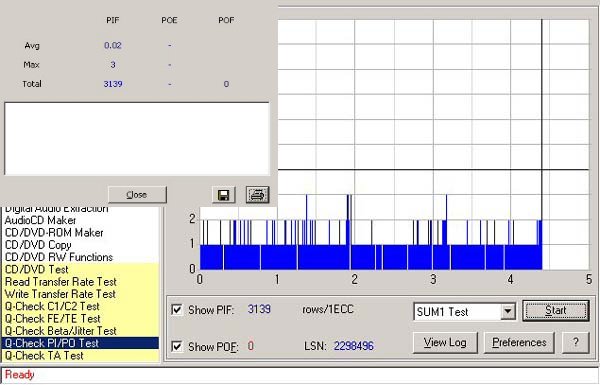The width and height of the screenshot is (600, 385).
Task: Click the PIF Avg value 0.02
Action: click(x=113, y=45)
